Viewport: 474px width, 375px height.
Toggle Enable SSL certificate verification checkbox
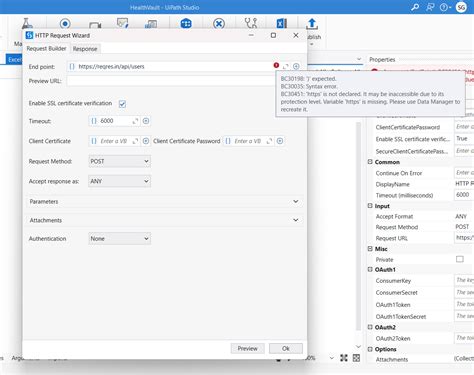point(122,104)
